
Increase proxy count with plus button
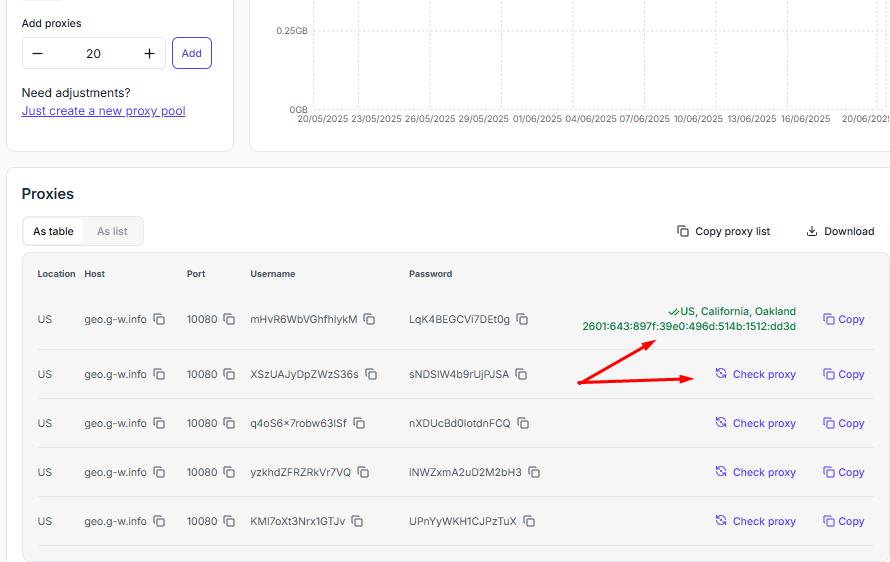click(x=149, y=53)
